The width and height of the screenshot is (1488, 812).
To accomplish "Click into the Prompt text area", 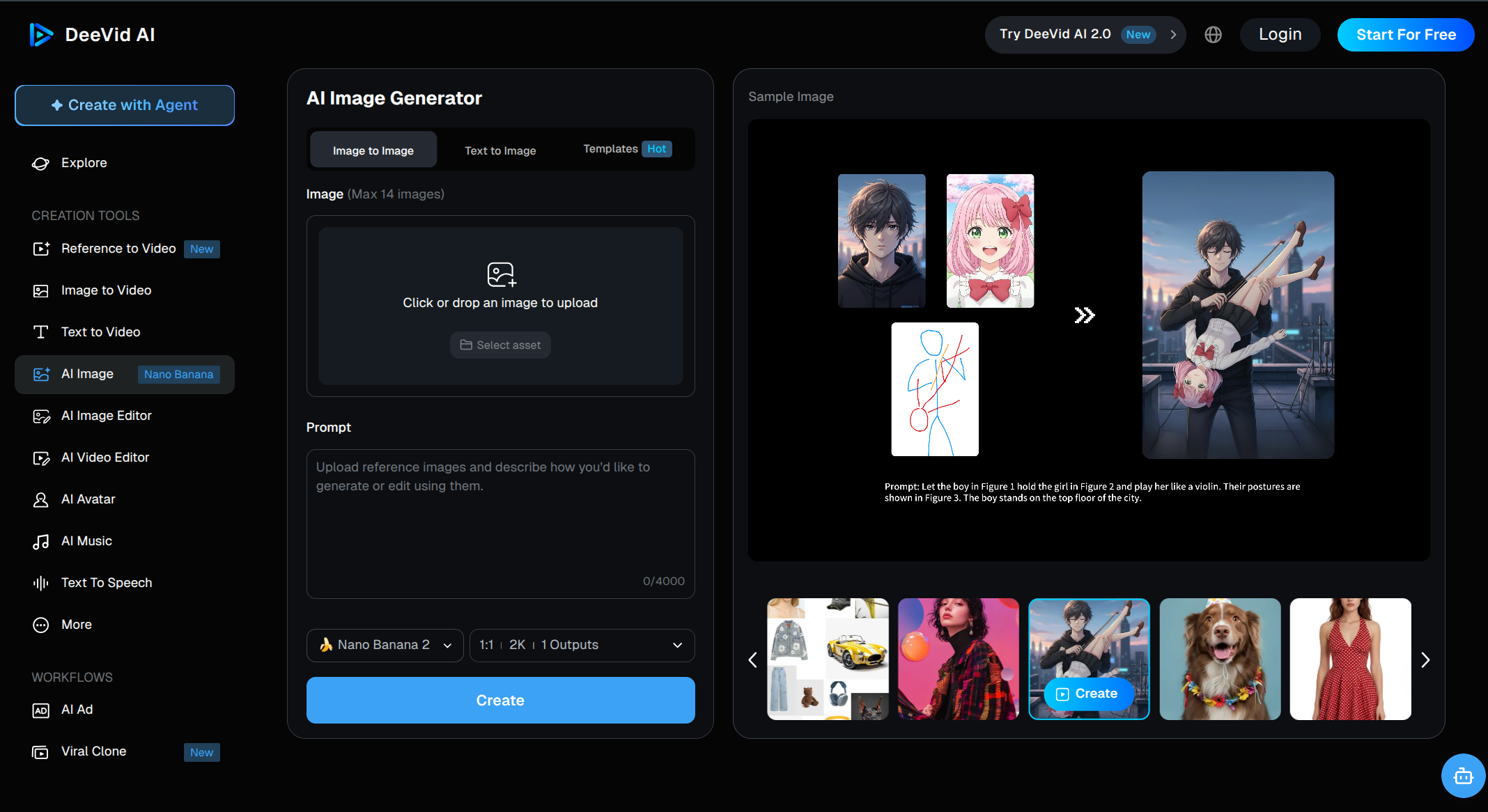I will 501,524.
